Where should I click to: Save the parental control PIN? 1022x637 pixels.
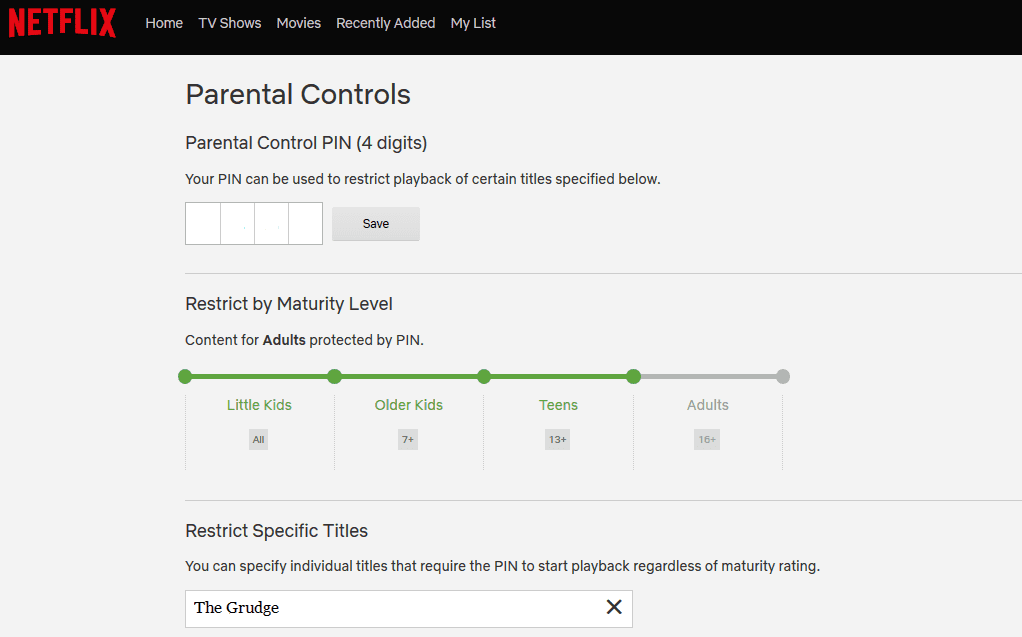click(x=376, y=224)
